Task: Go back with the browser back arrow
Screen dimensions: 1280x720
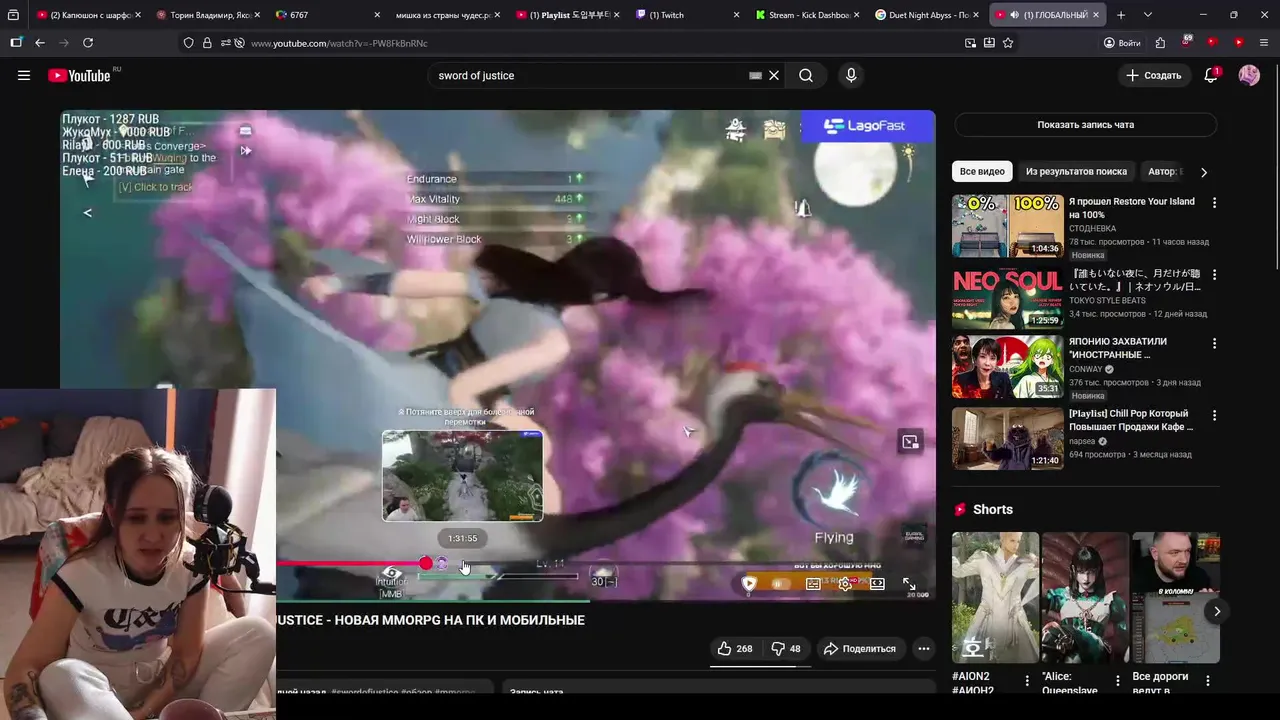Action: pyautogui.click(x=40, y=43)
